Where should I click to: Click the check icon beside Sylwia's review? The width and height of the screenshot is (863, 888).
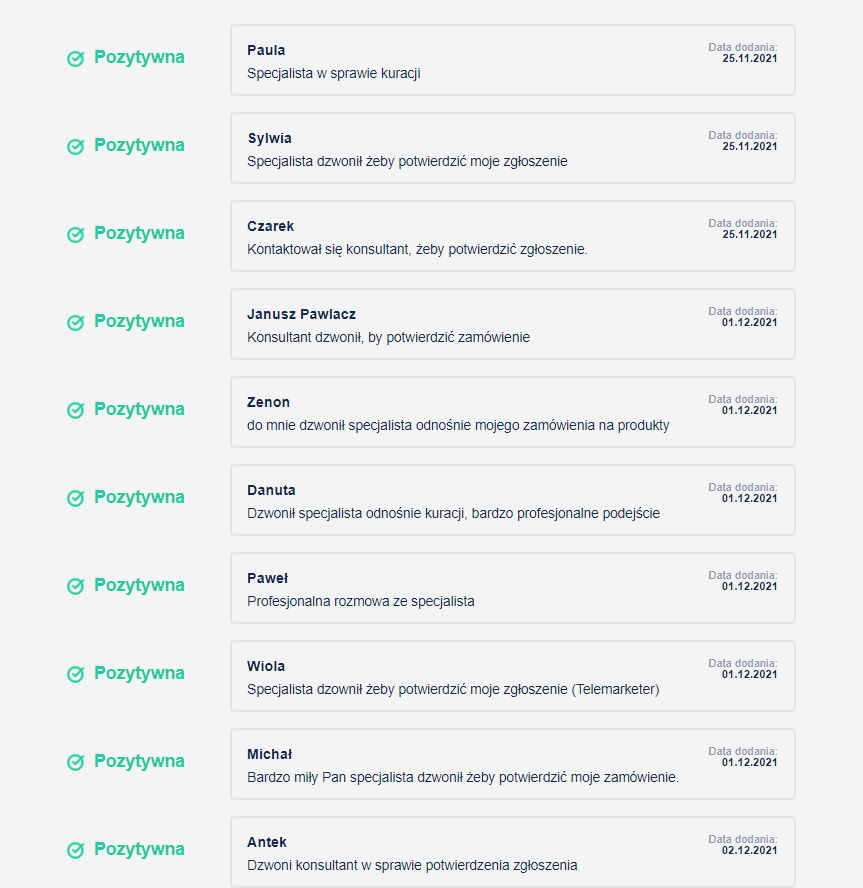75,147
